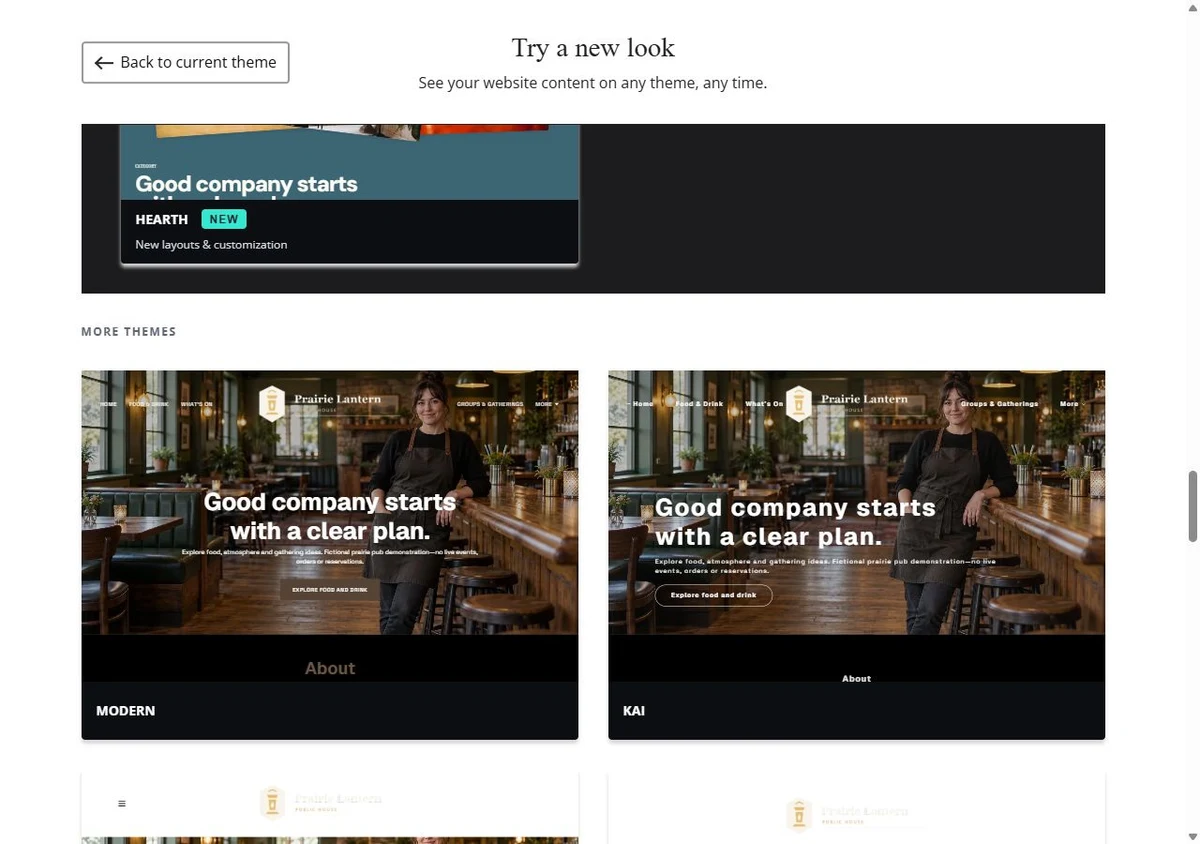Screen dimensions: 1200x844
Task: Click Home in Kai preview nav
Action: pos(643,404)
